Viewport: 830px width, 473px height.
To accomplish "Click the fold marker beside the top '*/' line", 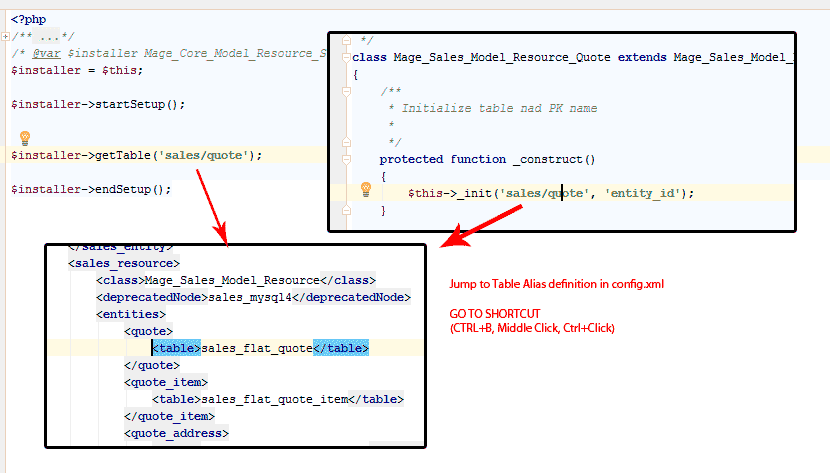I will click(346, 40).
